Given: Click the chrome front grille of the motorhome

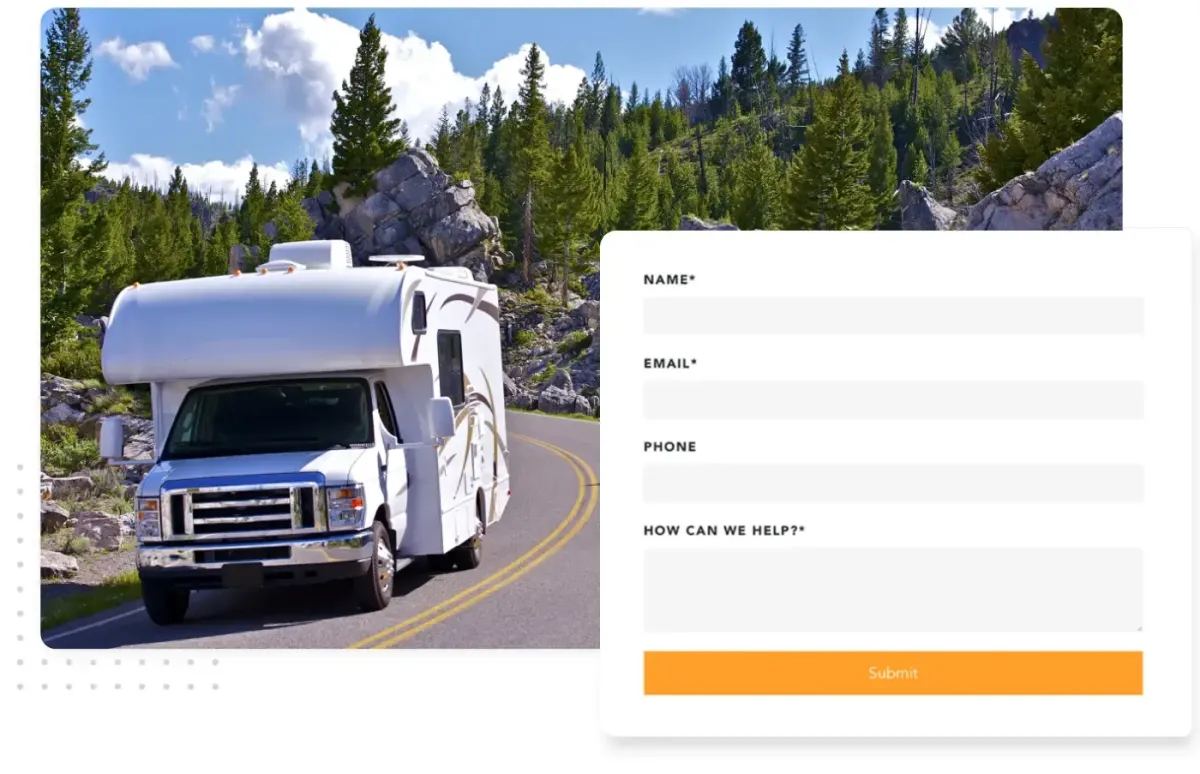Looking at the screenshot, I should pos(242,511).
